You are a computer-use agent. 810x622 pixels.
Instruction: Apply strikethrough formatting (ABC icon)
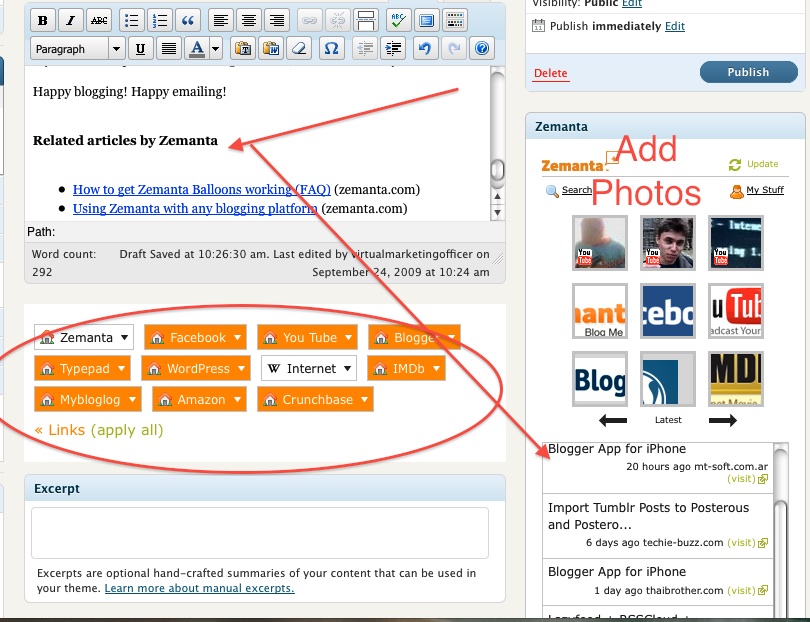[99, 21]
